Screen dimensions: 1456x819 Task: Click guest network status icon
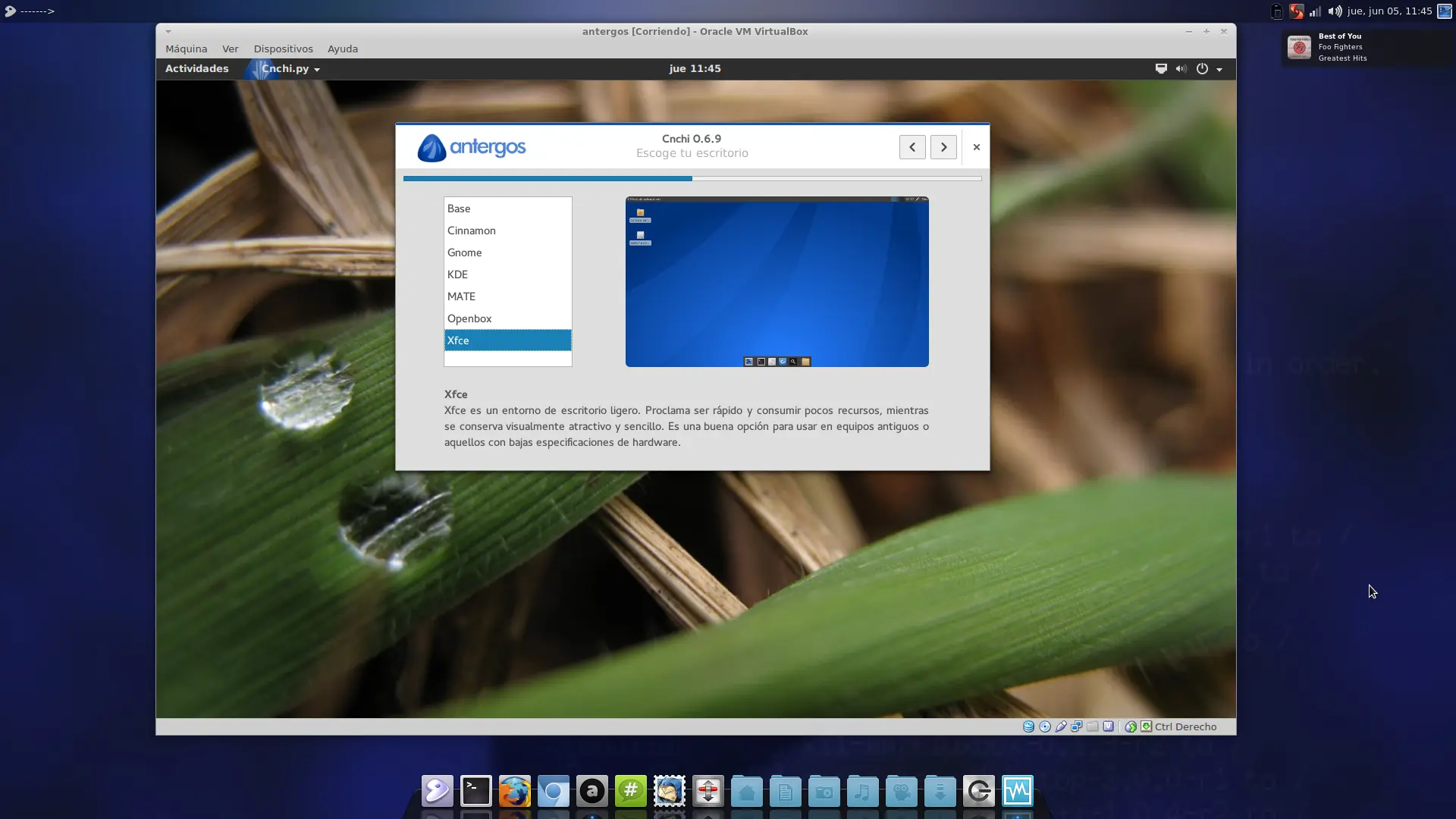pos(1161,68)
